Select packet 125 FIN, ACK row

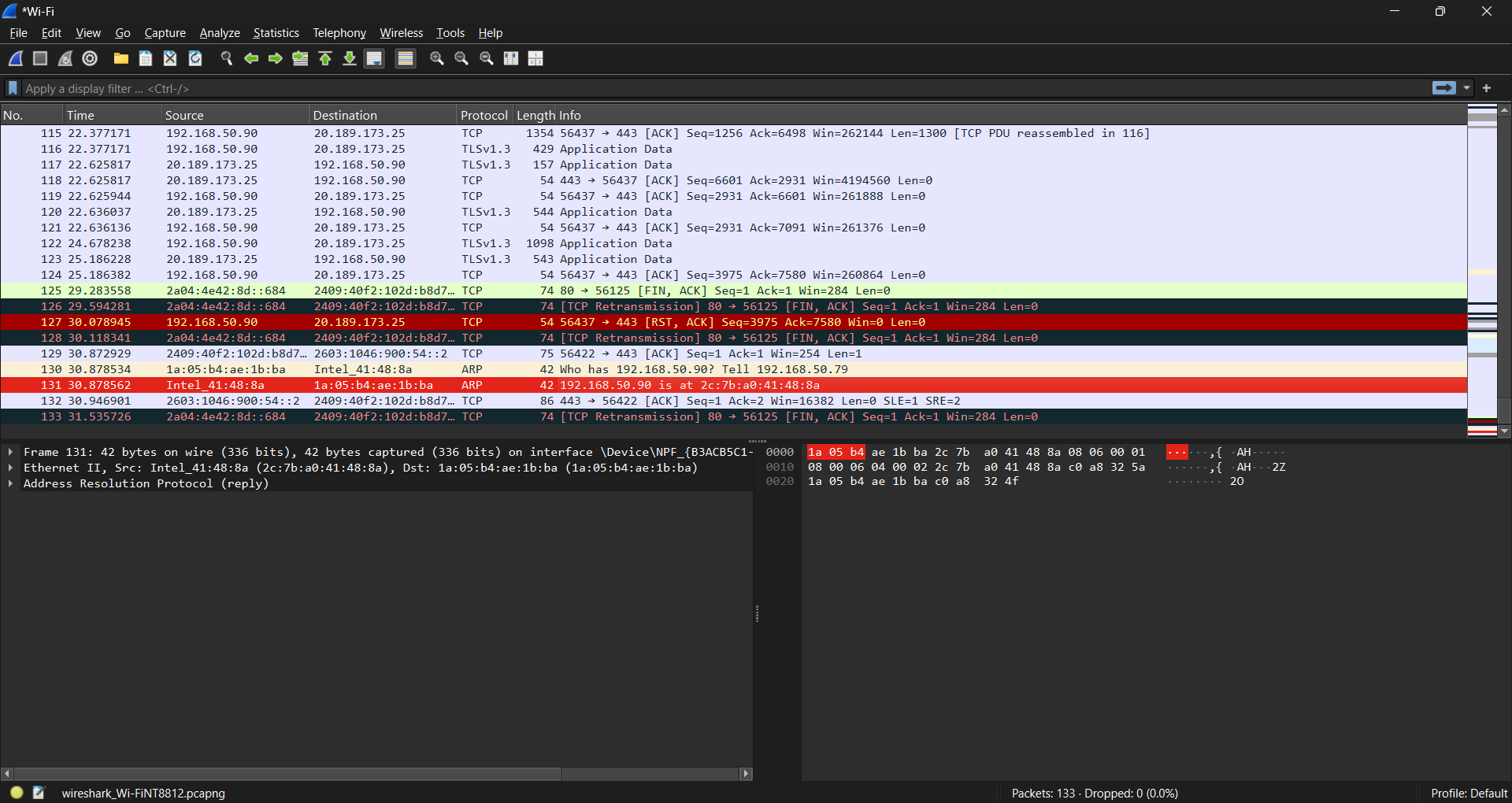click(x=733, y=290)
